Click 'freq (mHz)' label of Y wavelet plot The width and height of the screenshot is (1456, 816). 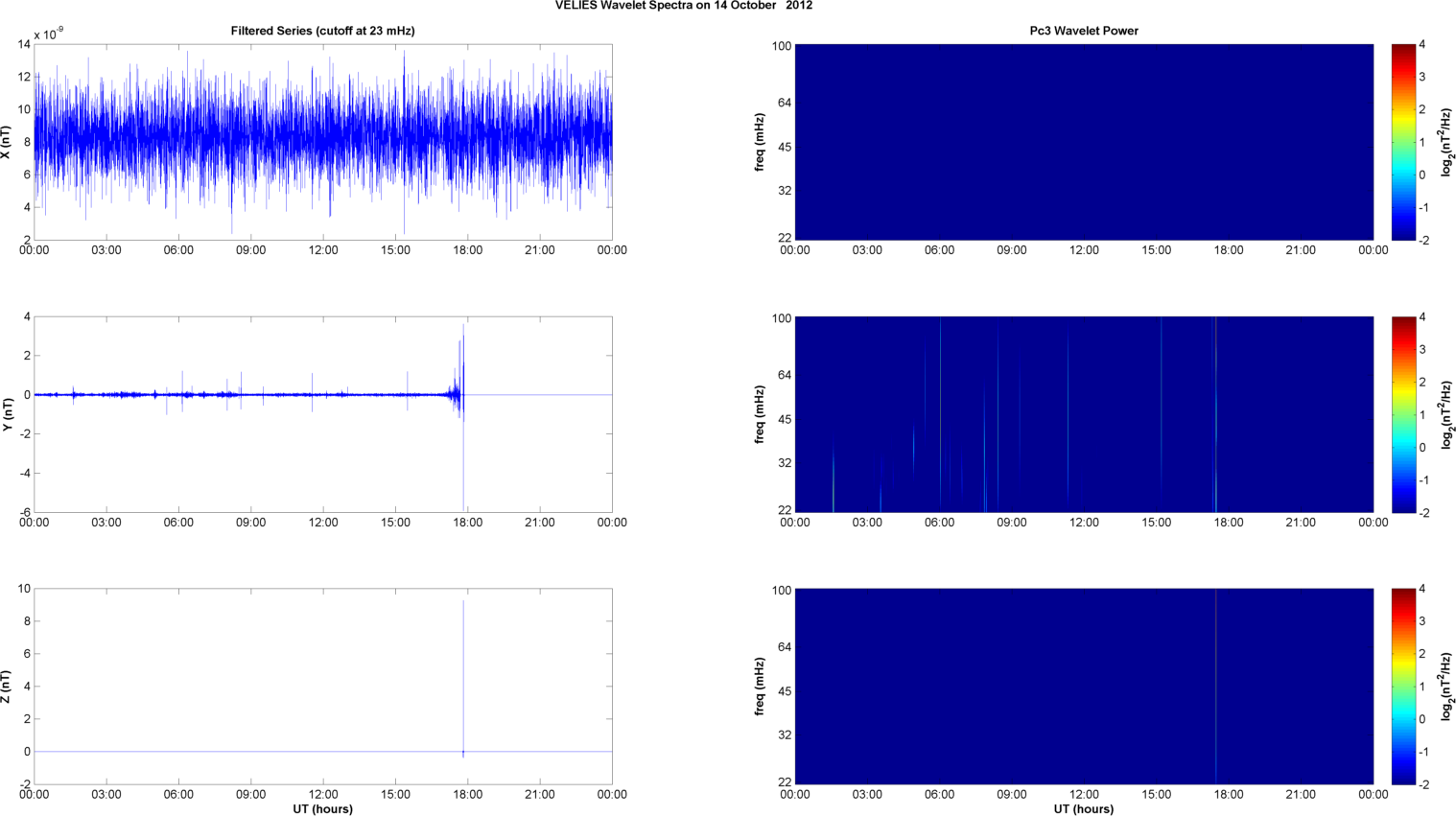coord(760,414)
